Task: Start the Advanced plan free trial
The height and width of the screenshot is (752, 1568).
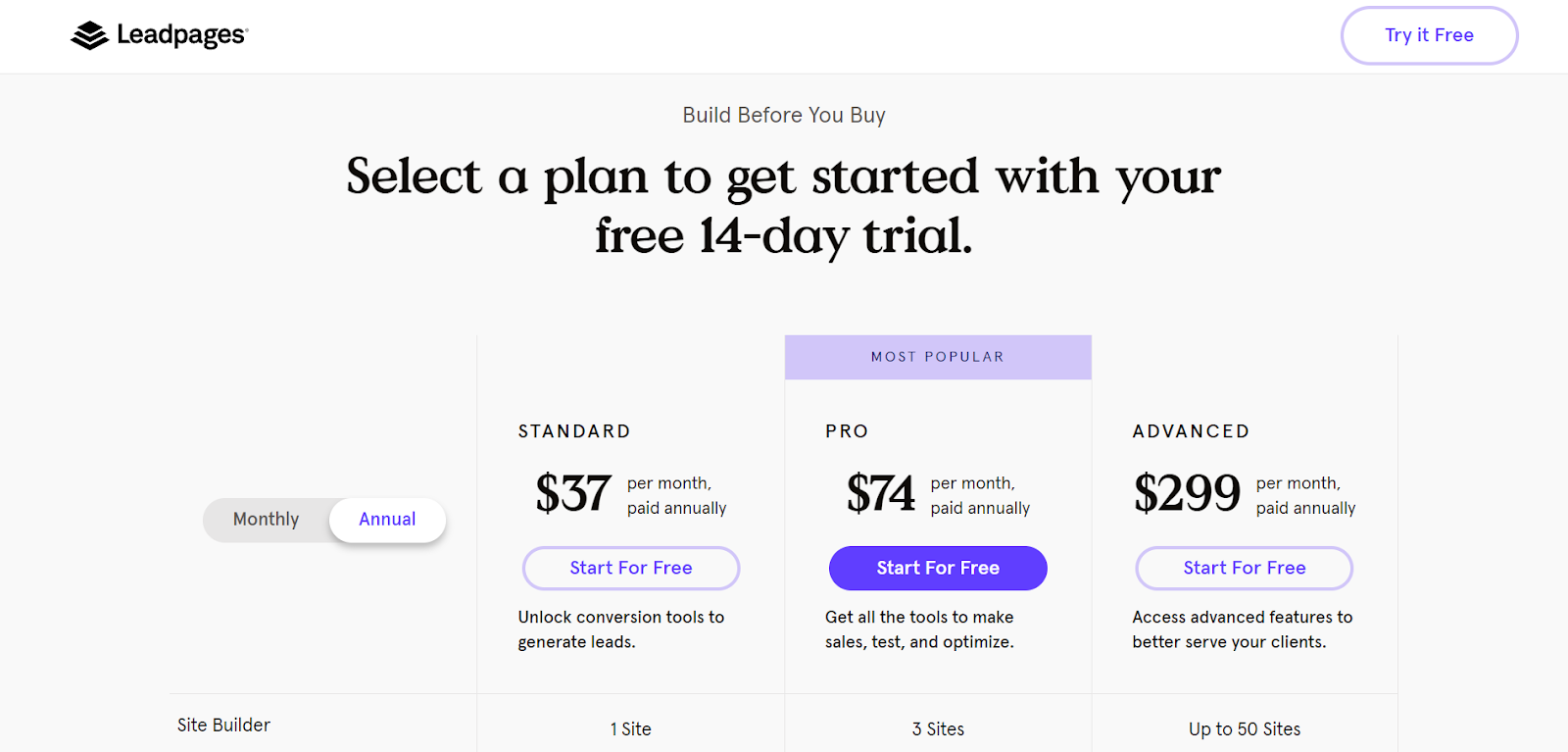Action: [x=1244, y=569]
